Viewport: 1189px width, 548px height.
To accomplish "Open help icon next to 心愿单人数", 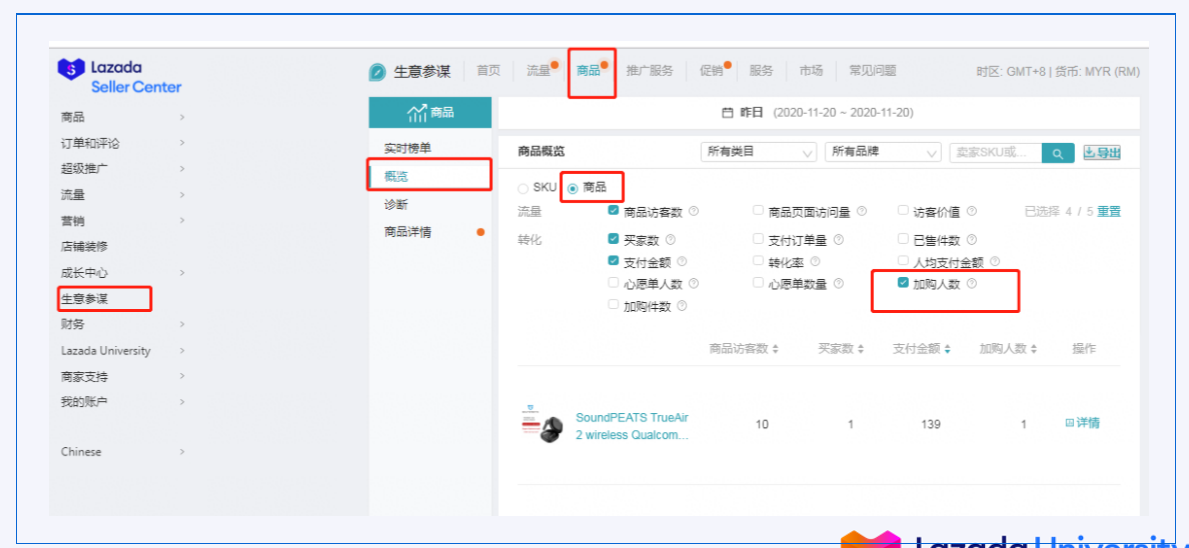I will (693, 283).
